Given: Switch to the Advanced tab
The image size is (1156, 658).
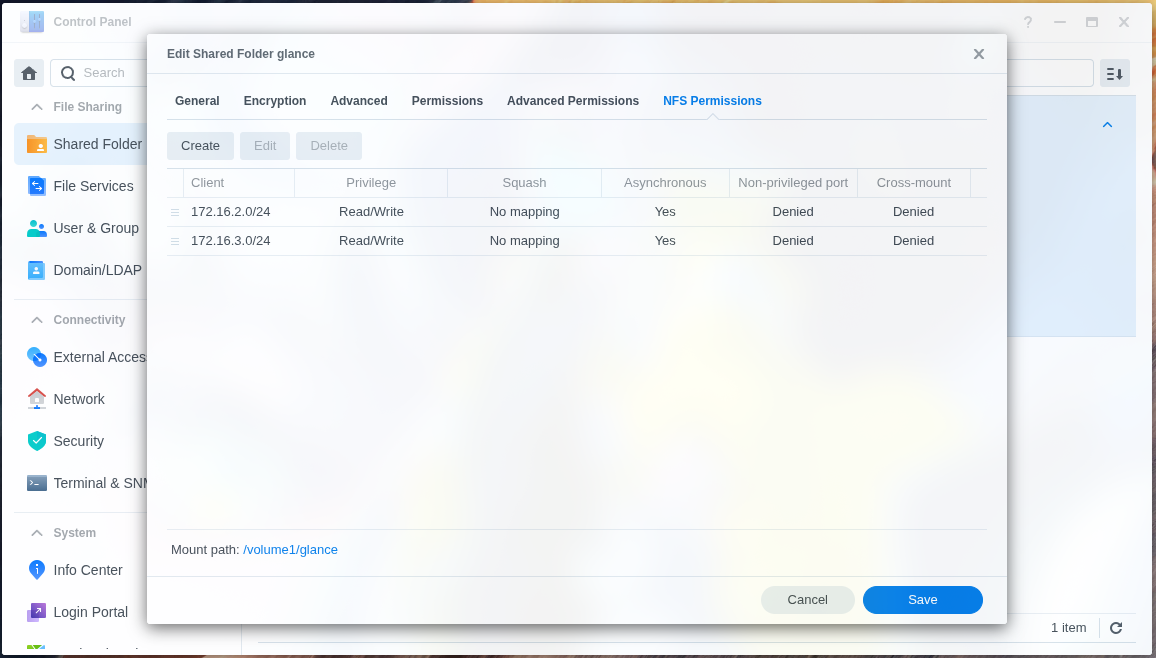Looking at the screenshot, I should pyautogui.click(x=358, y=101).
